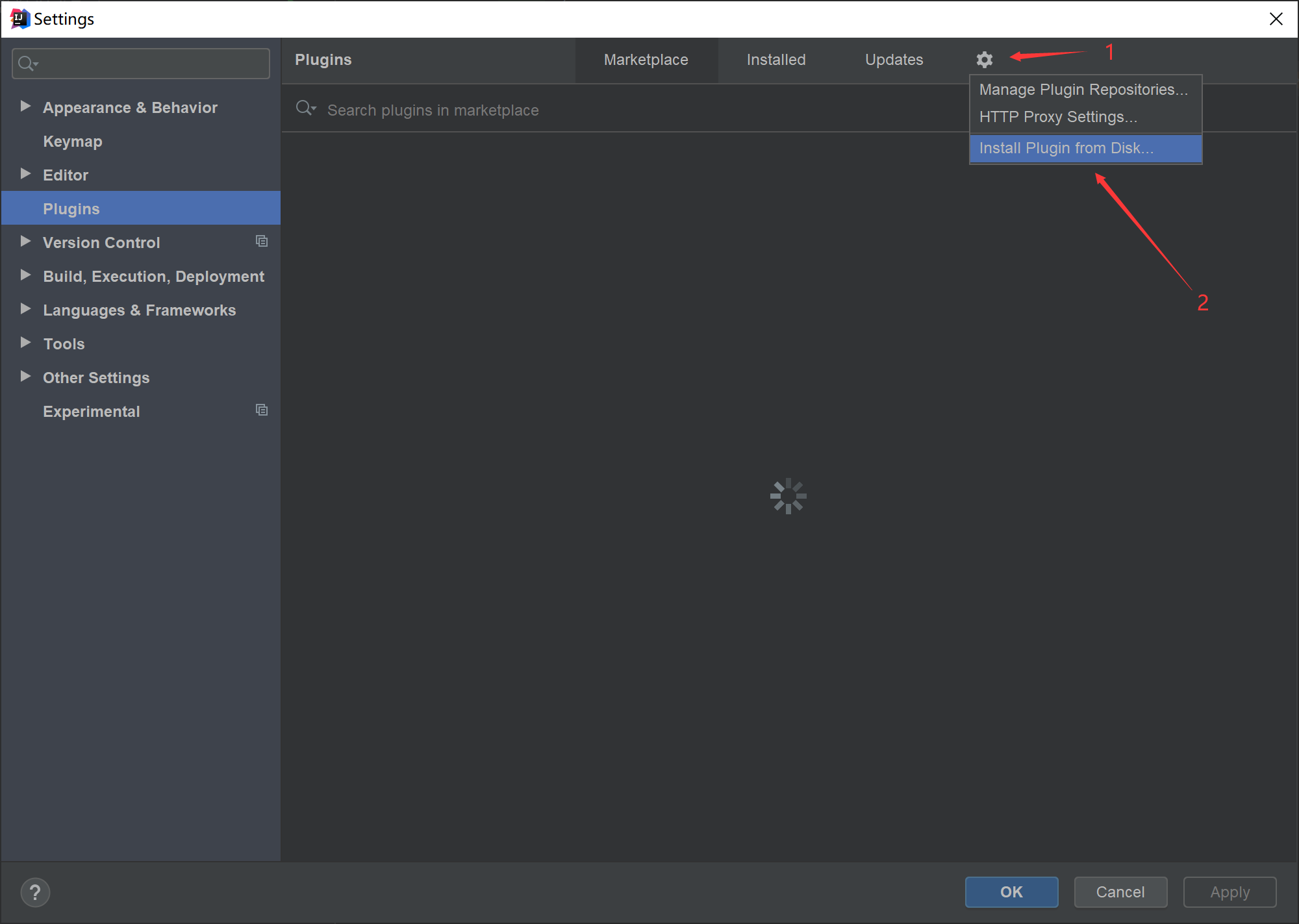Click Experimental project-level copy icon

[262, 410]
